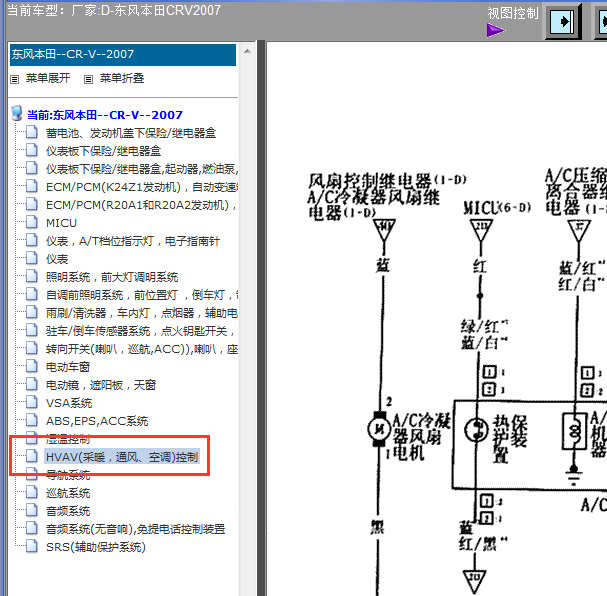Click the view control arrow-to-bar button

(563, 21)
